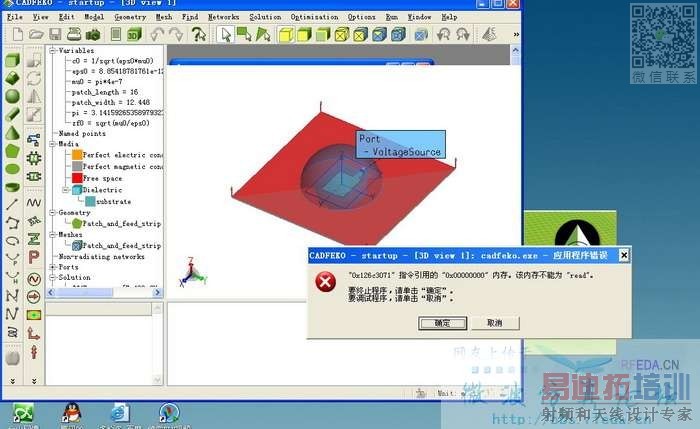This screenshot has width=700, height=429.
Task: Open the QQ penguin desktop shortcut
Action: pyautogui.click(x=72, y=413)
